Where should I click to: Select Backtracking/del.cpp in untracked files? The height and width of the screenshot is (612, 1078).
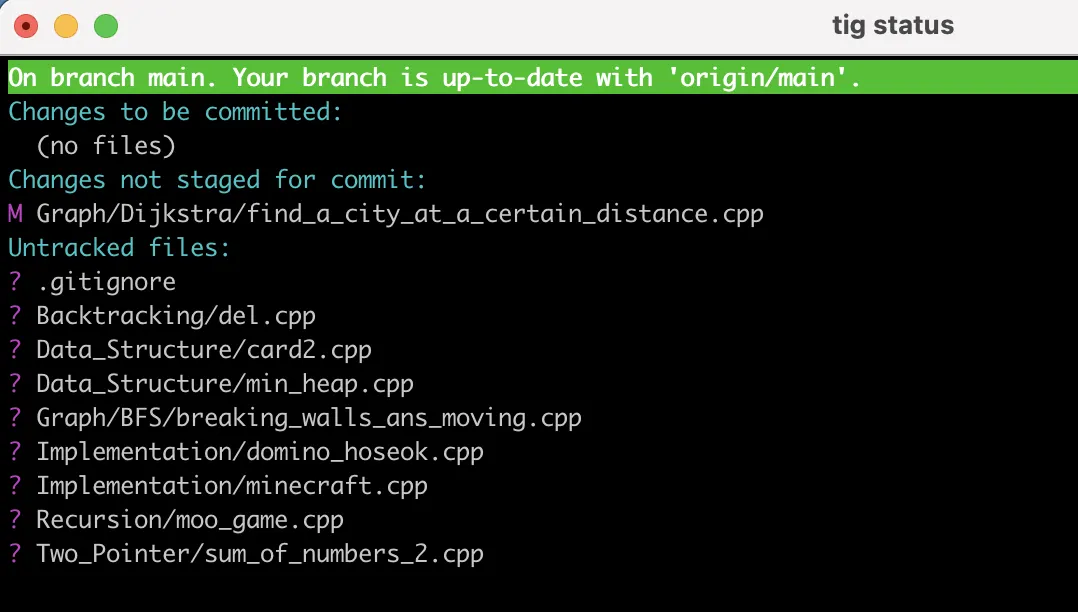tap(176, 316)
